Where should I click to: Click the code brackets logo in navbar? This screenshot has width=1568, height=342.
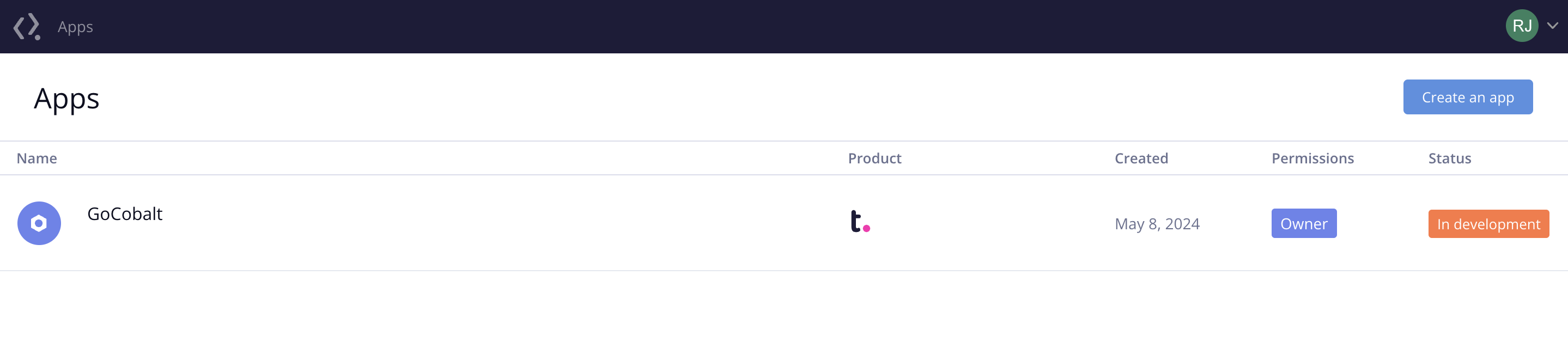27,26
